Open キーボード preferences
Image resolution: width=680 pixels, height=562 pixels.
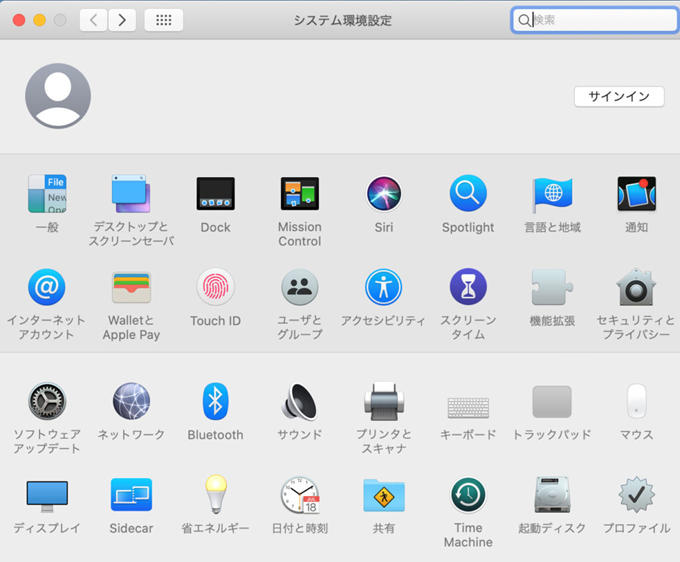468,408
